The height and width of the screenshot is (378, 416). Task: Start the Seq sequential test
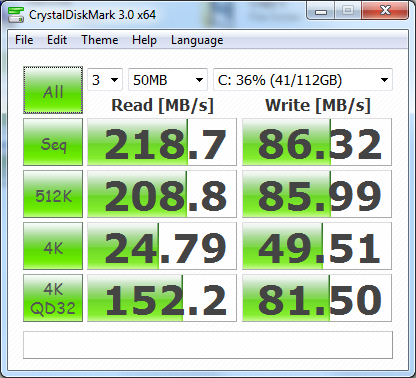[53, 142]
